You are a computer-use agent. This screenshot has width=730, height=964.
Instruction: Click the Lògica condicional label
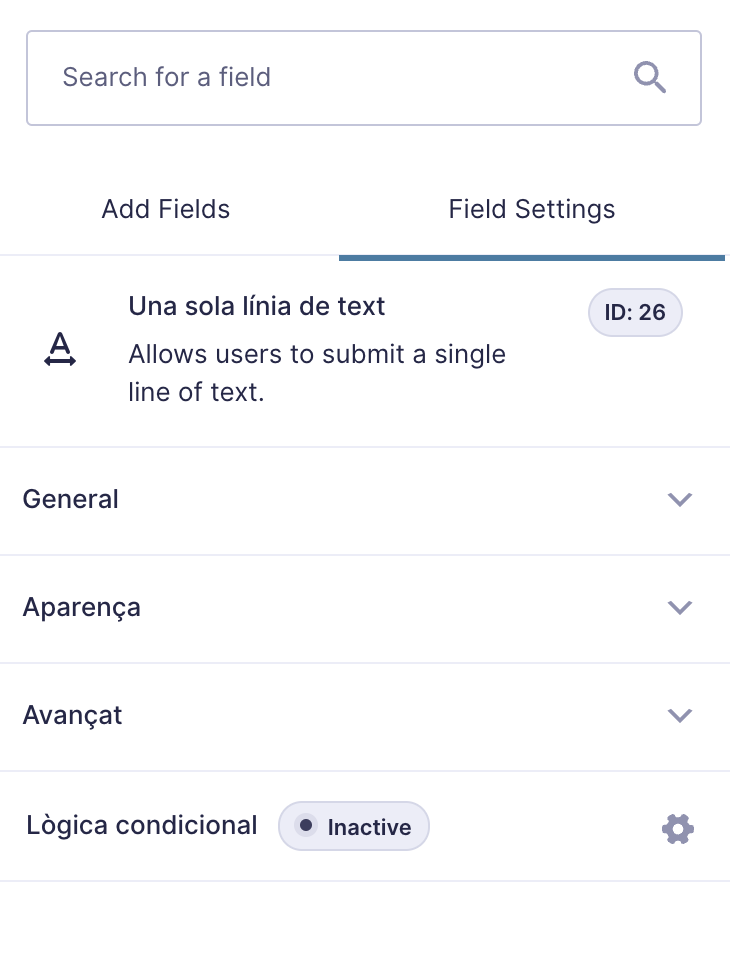point(141,826)
